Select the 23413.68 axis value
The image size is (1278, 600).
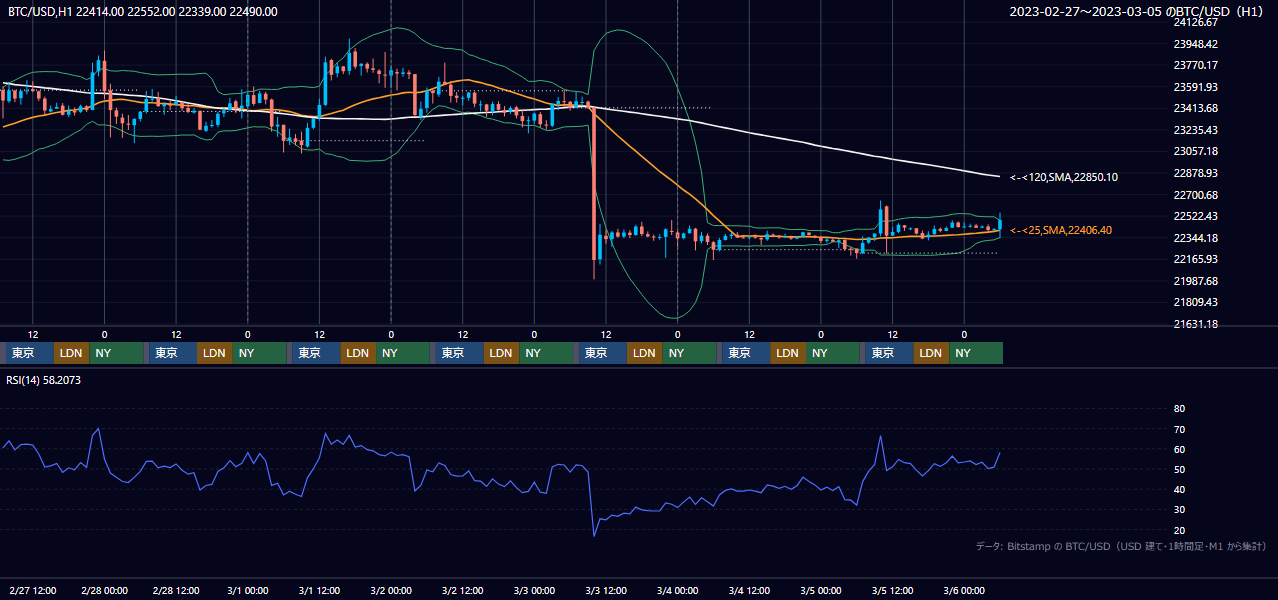point(1195,108)
